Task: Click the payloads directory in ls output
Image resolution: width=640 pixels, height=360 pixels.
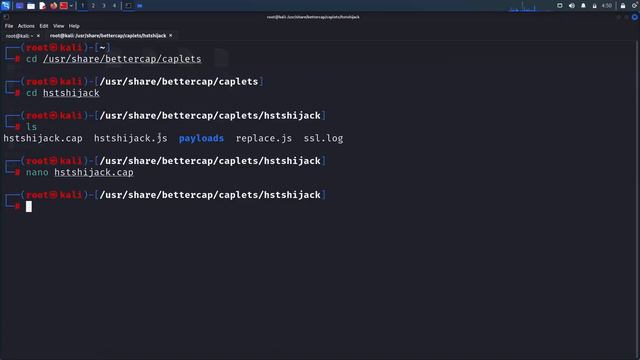Action: point(201,138)
